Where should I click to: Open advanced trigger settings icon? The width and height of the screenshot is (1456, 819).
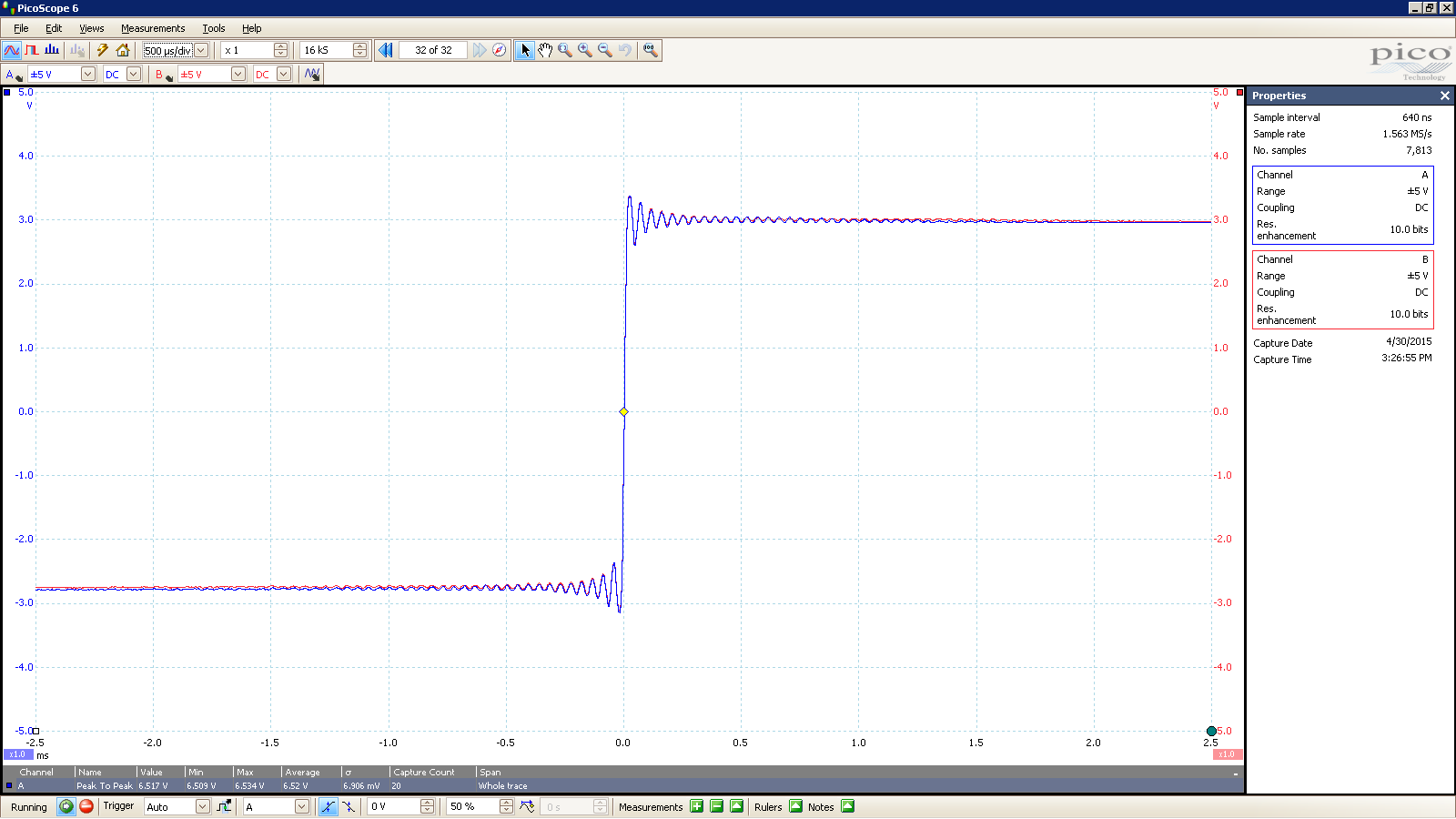(224, 806)
